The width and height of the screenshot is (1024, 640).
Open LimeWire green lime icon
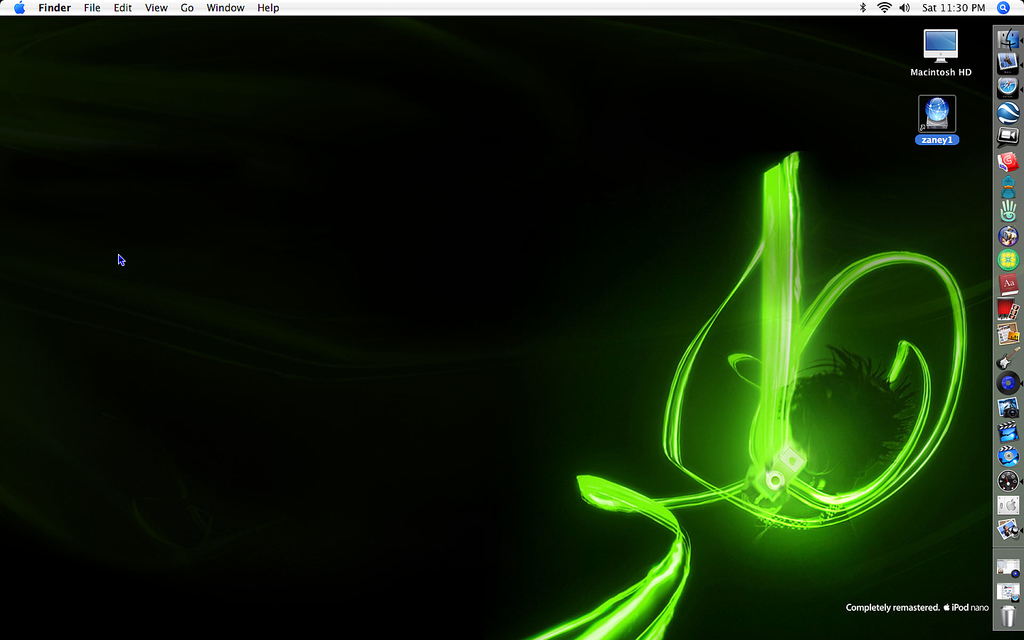(1008, 260)
